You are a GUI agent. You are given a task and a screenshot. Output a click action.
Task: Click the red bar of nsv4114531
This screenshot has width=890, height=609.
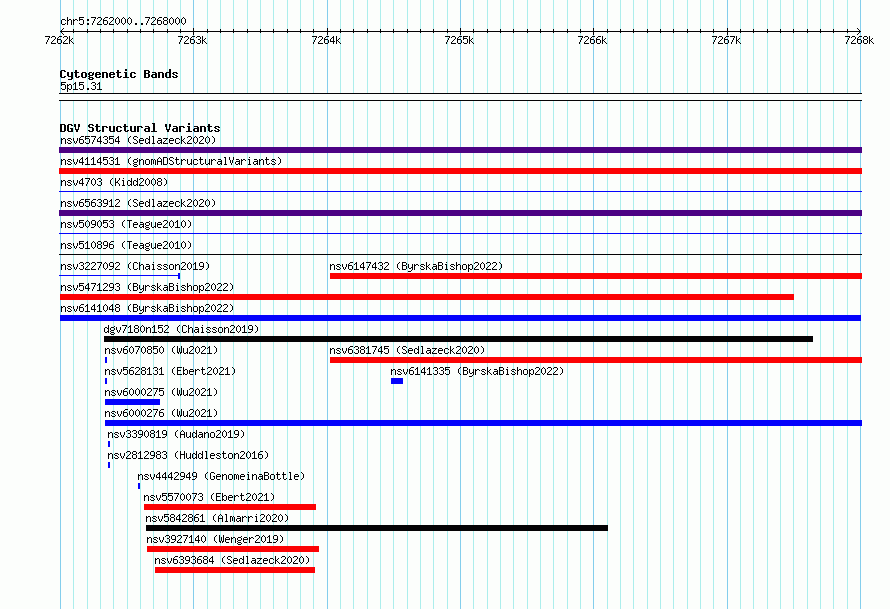point(460,171)
